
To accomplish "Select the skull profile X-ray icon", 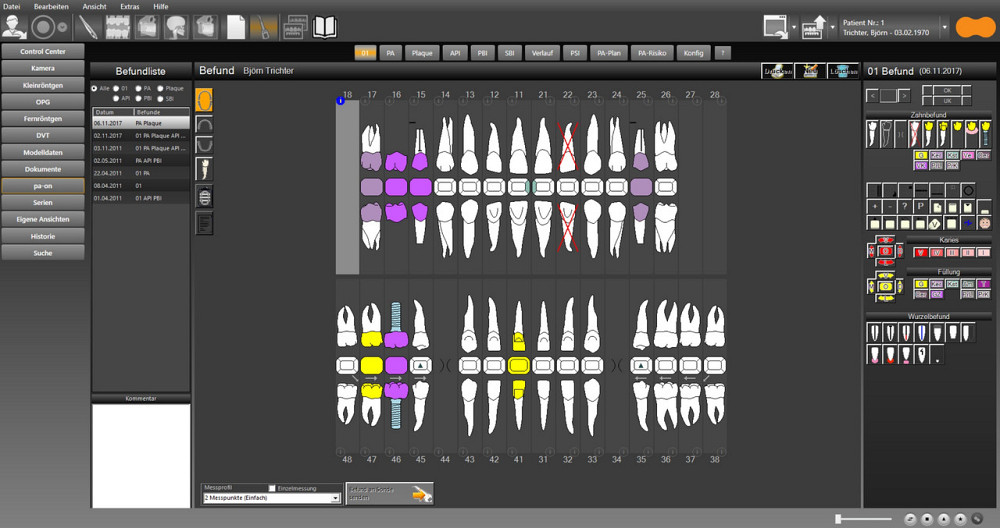I will tap(176, 27).
